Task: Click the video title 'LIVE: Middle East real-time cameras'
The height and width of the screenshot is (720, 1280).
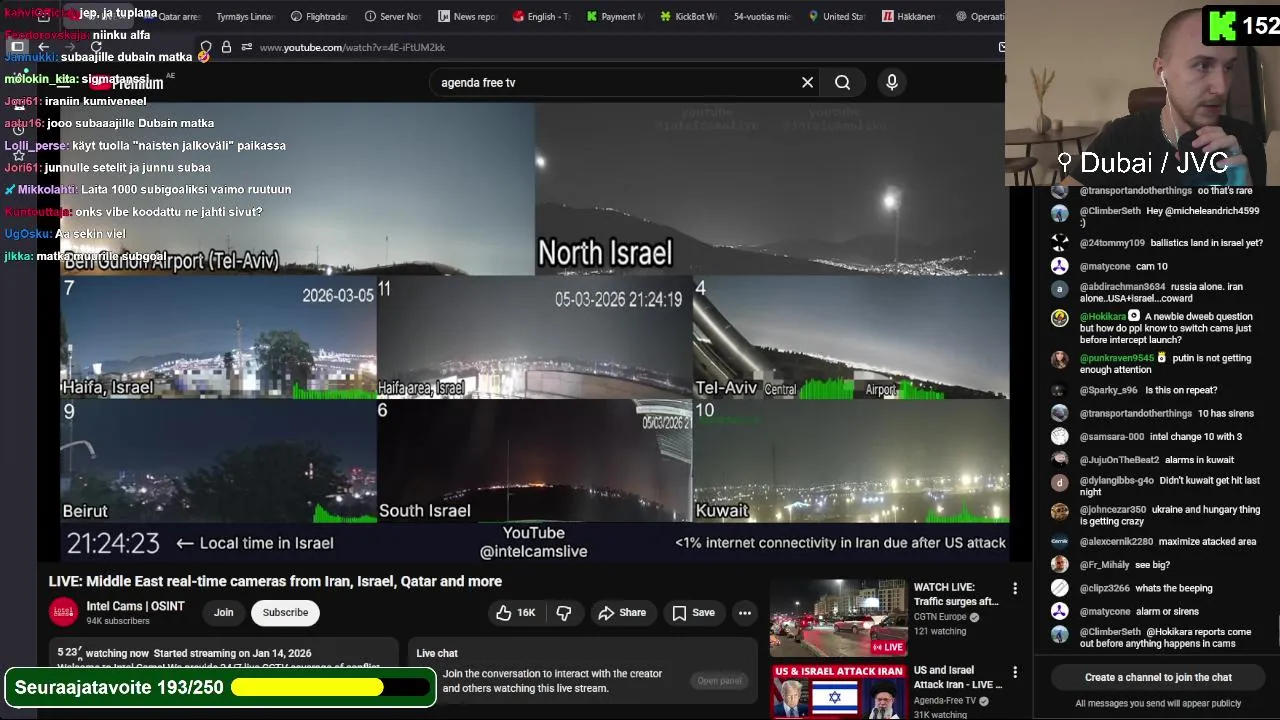Action: point(275,581)
